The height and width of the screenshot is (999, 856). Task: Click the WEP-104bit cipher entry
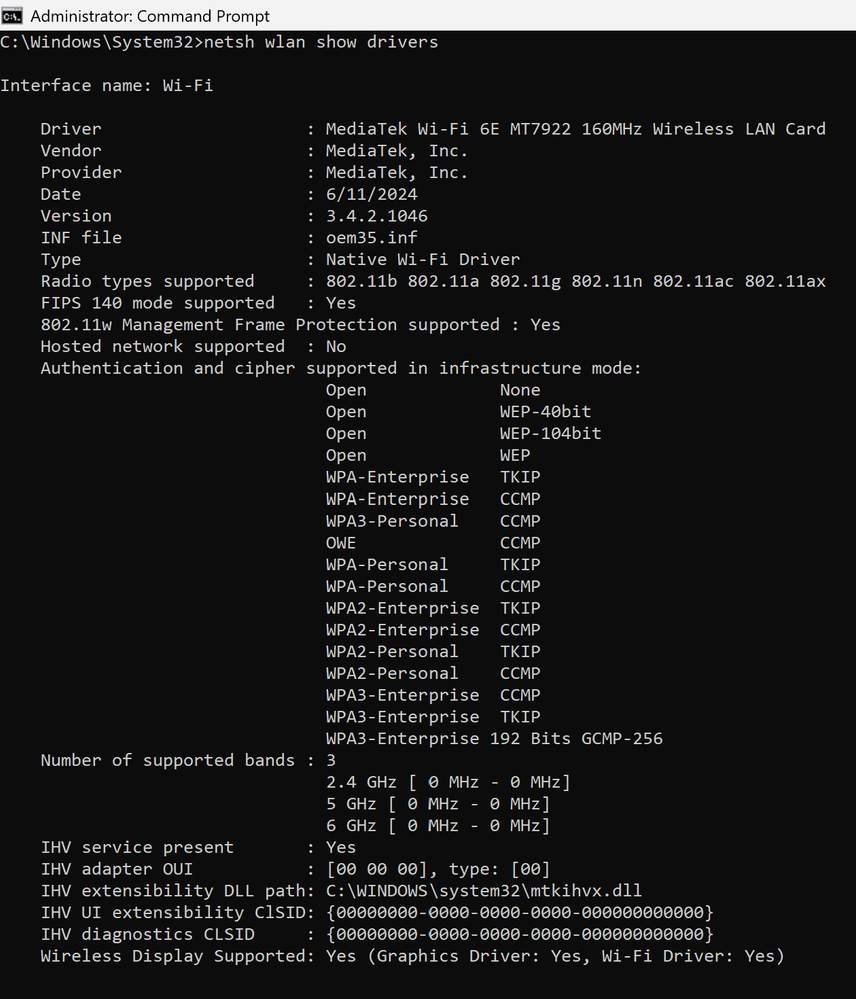point(550,433)
